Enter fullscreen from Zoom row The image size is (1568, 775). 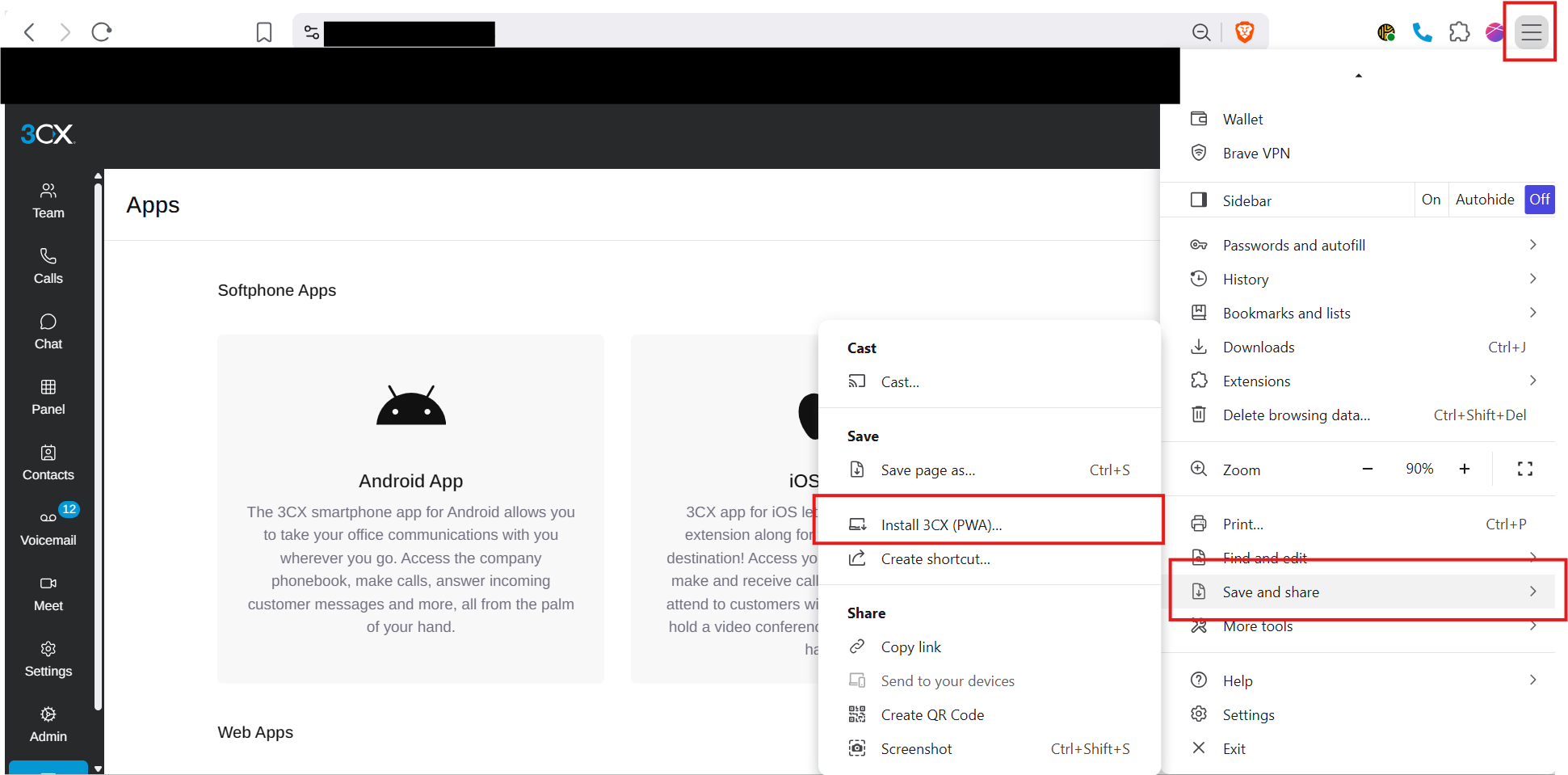[x=1525, y=470]
